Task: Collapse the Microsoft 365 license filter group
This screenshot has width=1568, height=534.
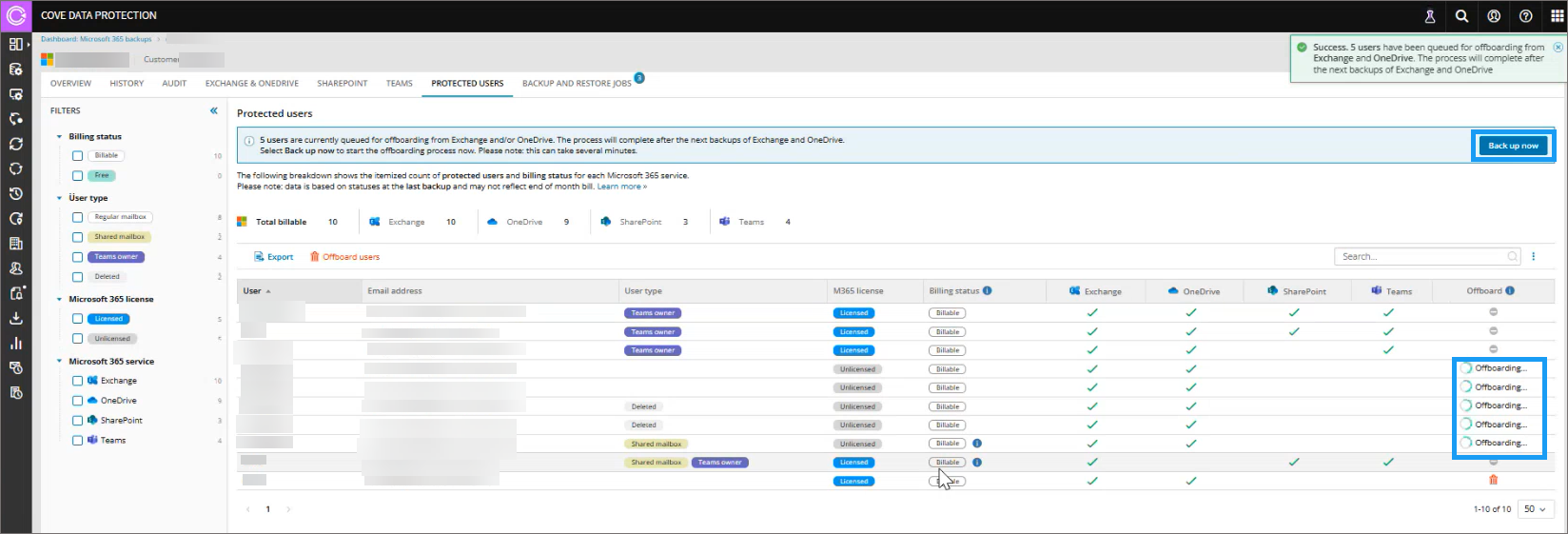Action: click(x=59, y=299)
